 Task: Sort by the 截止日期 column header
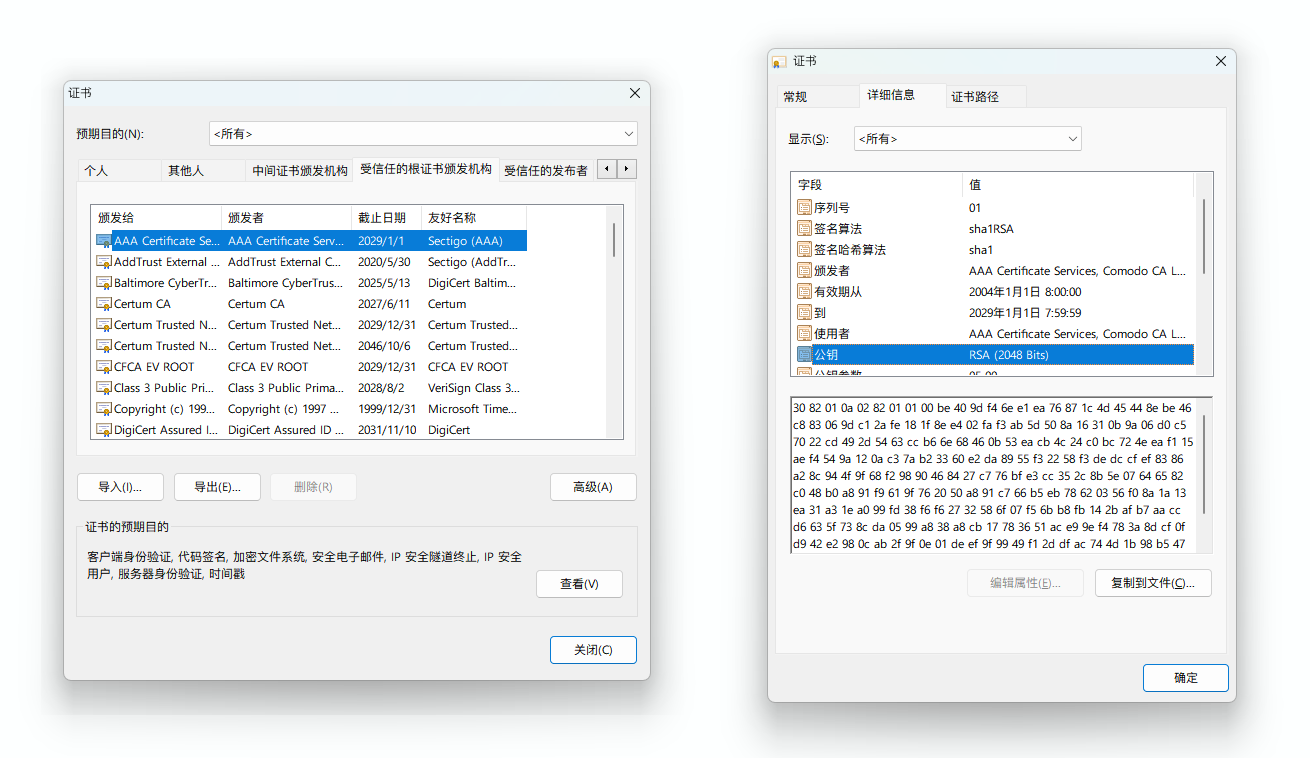(x=386, y=217)
